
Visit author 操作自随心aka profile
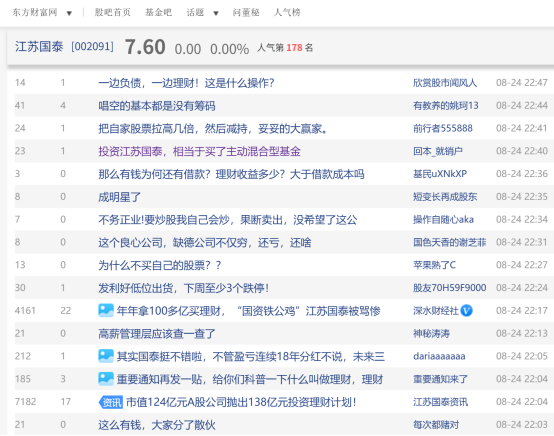443,220
